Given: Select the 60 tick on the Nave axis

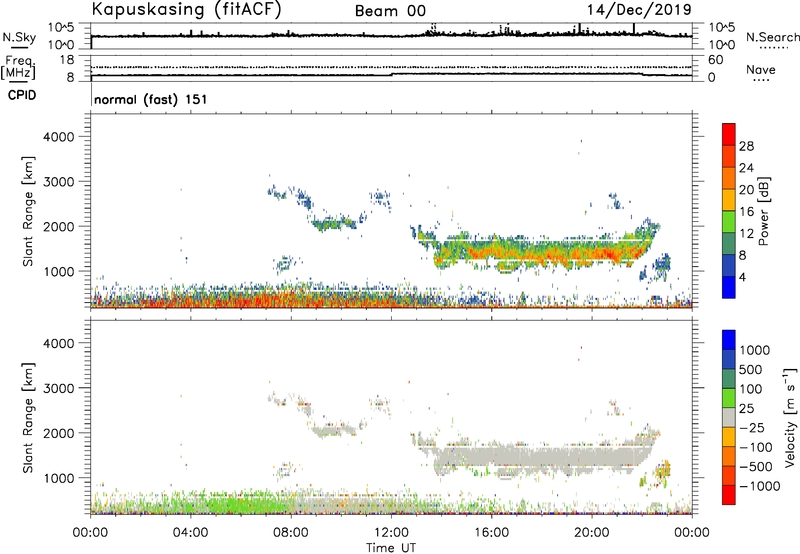Looking at the screenshot, I should [715, 60].
